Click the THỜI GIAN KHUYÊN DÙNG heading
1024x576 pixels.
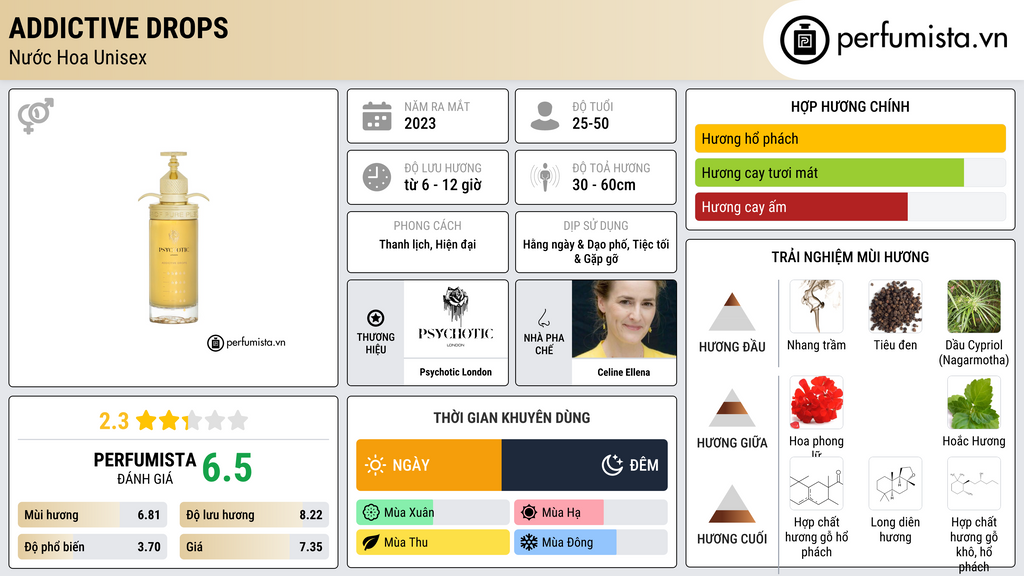512,417
